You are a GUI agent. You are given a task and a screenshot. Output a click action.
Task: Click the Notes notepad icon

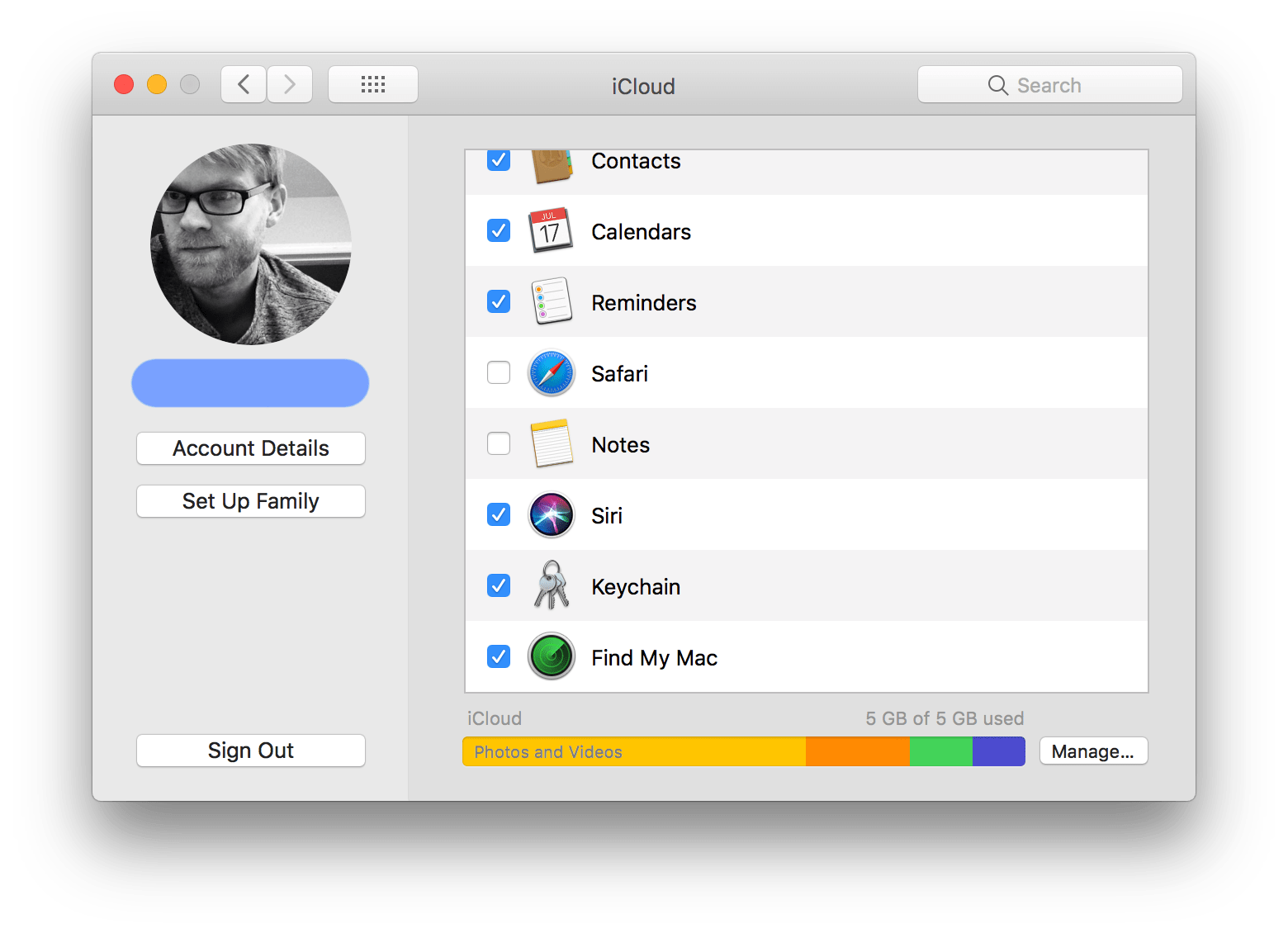tap(551, 443)
